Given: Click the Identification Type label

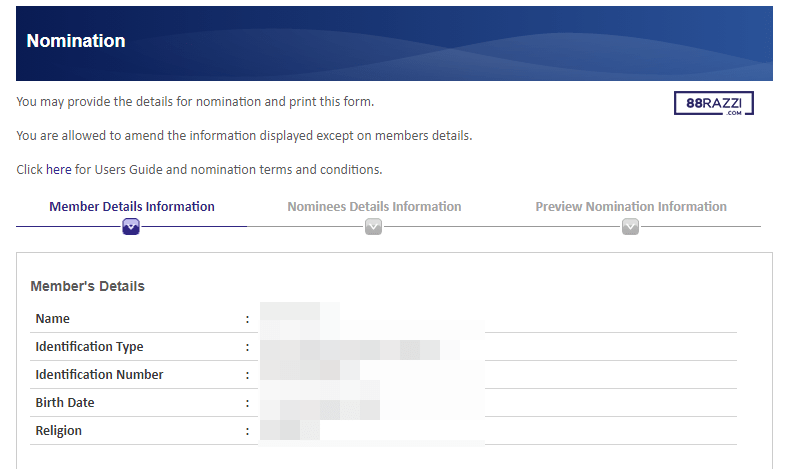Looking at the screenshot, I should click(x=89, y=347).
